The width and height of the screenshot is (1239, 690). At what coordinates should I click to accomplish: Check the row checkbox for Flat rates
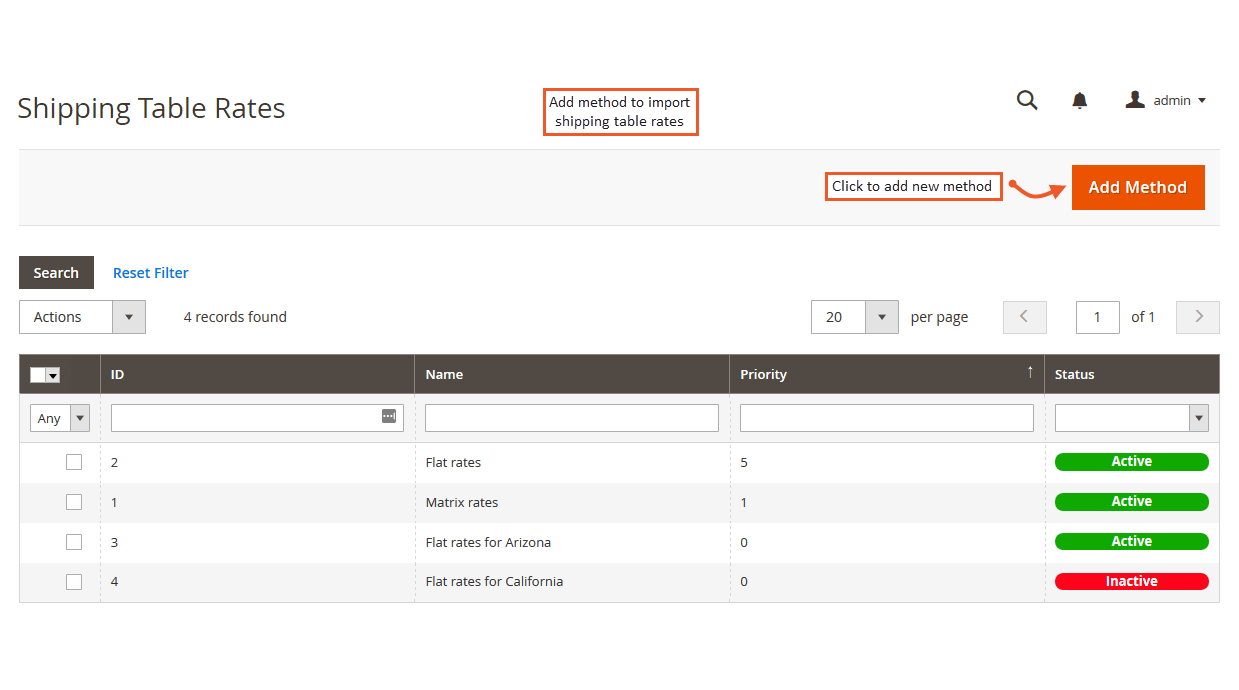[x=73, y=462]
